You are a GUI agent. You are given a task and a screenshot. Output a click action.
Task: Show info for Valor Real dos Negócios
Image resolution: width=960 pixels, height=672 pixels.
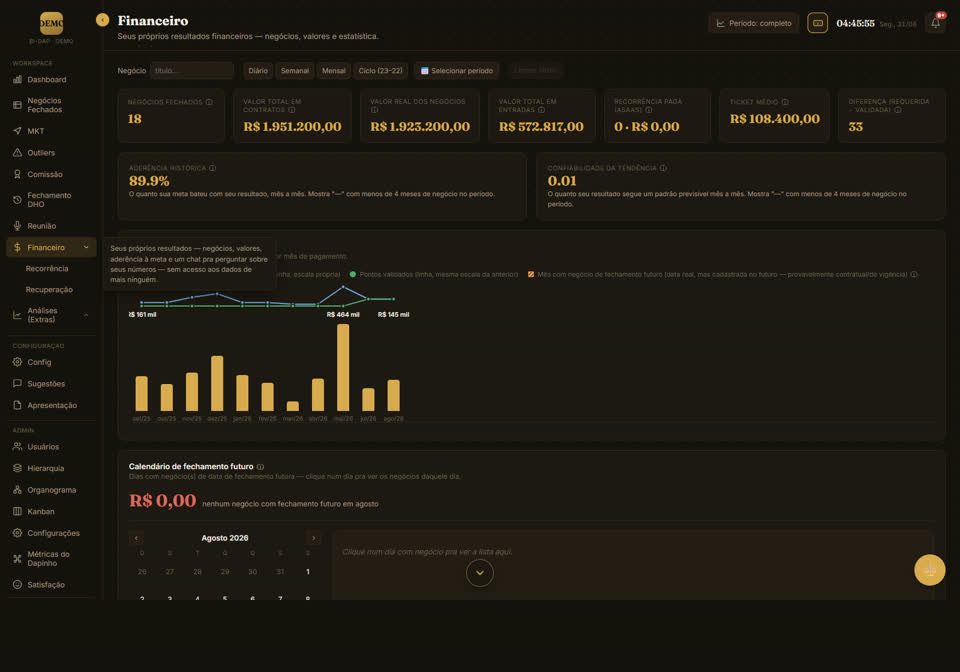coord(374,110)
